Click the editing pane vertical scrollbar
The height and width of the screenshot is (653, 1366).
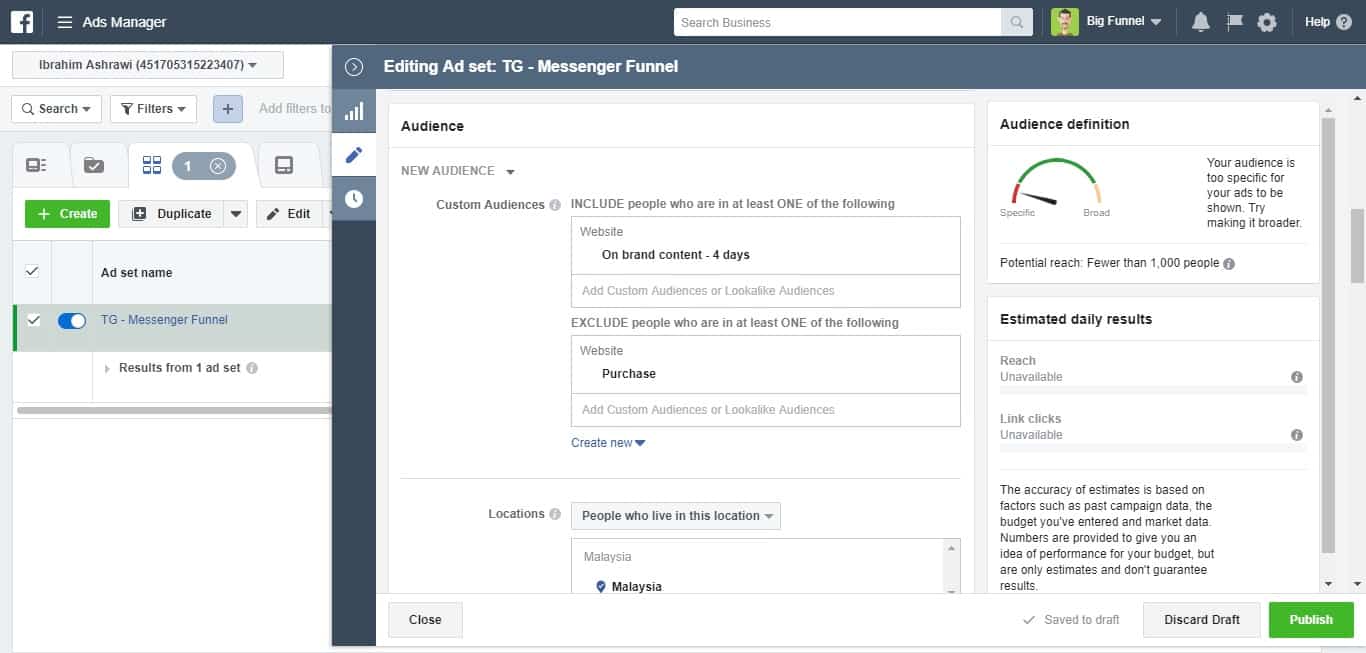pyautogui.click(x=1357, y=245)
